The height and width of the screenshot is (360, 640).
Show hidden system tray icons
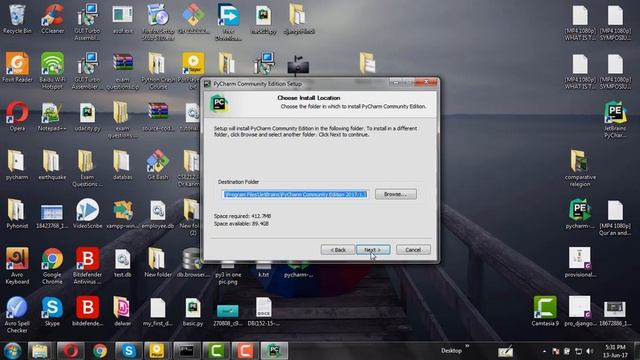(x=544, y=351)
